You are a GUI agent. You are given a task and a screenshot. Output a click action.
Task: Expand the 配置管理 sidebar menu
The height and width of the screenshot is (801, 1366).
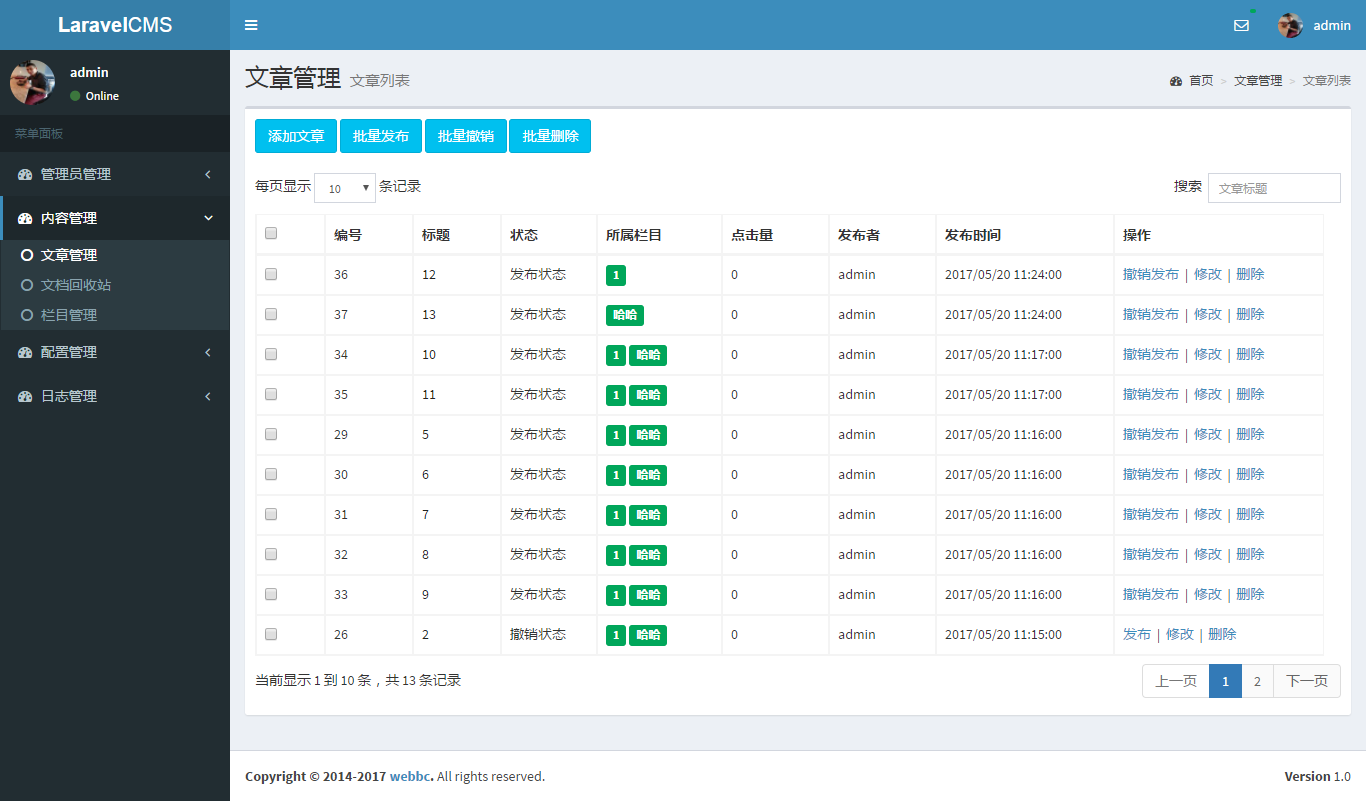pyautogui.click(x=115, y=352)
